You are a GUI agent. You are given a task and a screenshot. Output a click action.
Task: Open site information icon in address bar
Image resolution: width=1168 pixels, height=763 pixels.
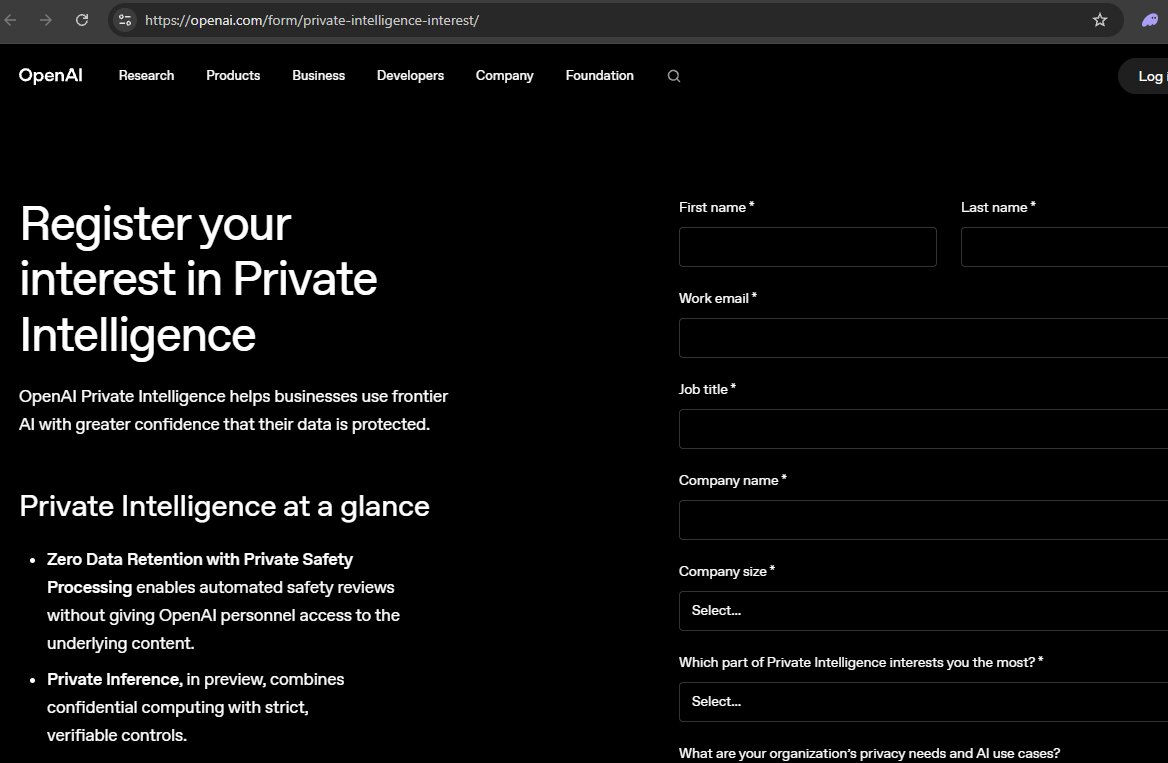(x=125, y=20)
